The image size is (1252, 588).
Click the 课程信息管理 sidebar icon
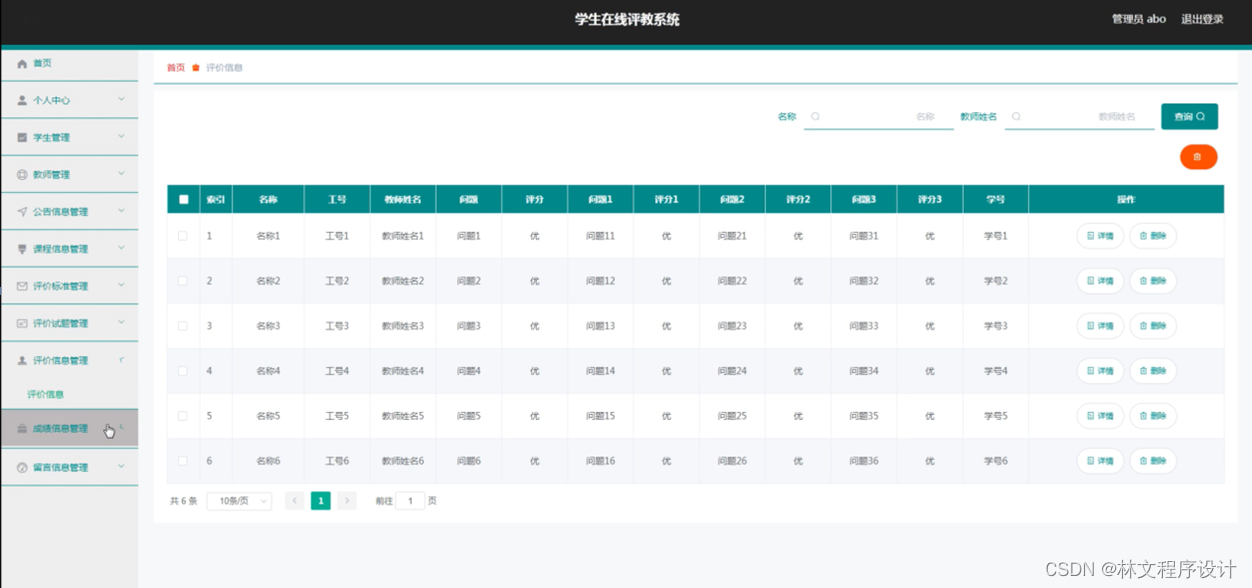(22, 249)
